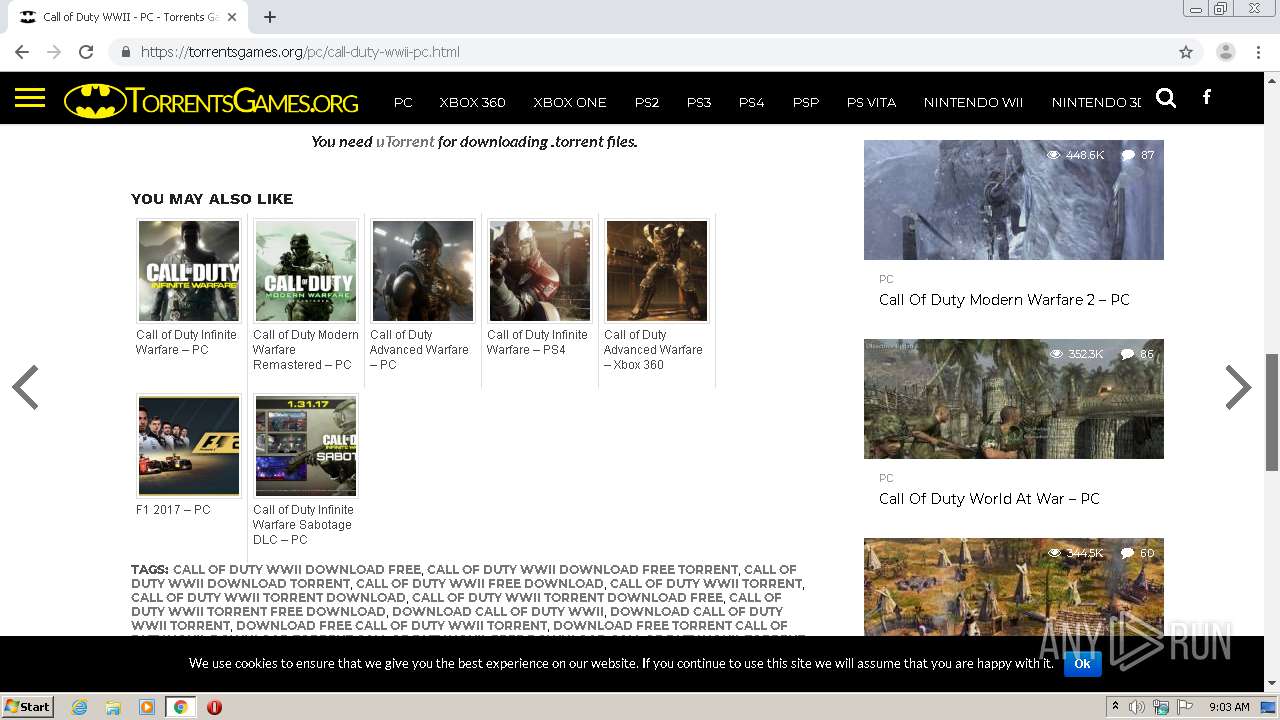Open Call Of Duty World At War – PC link
Screen dimensions: 1280x720
coord(989,499)
